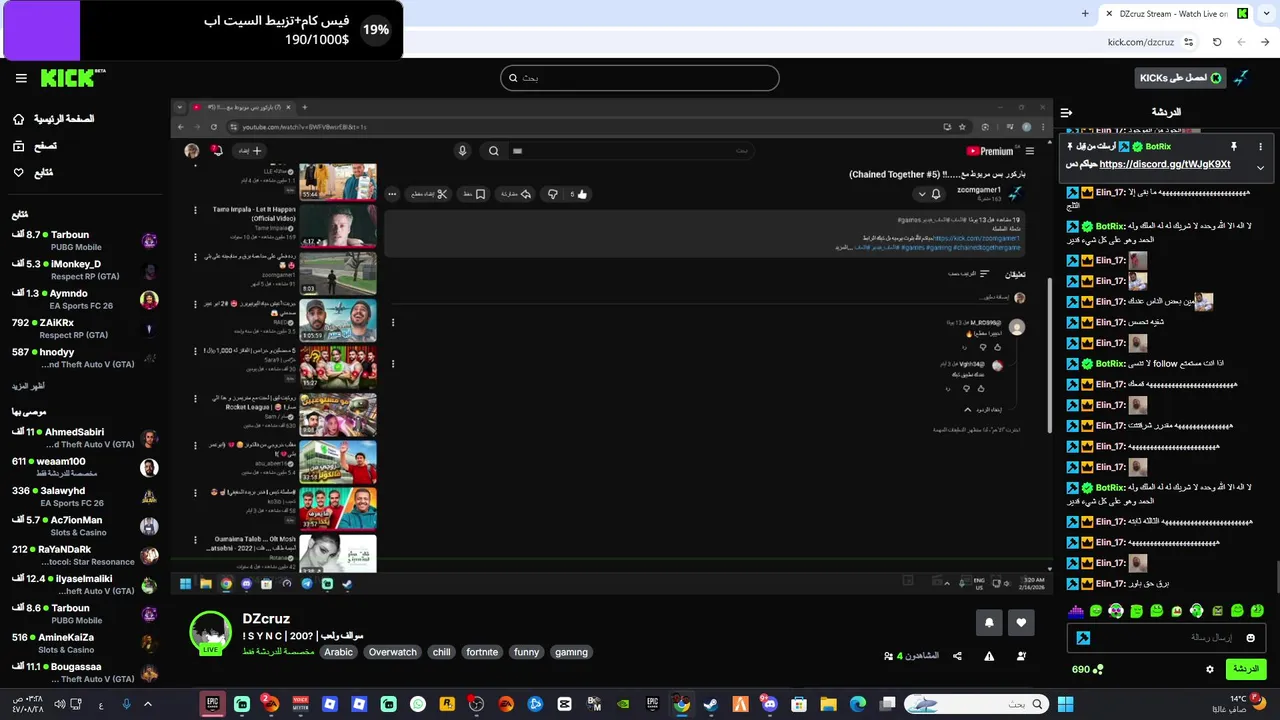The height and width of the screenshot is (720, 1280).
Task: Collapse the chat panel with arrow icon
Action: click(1066, 113)
